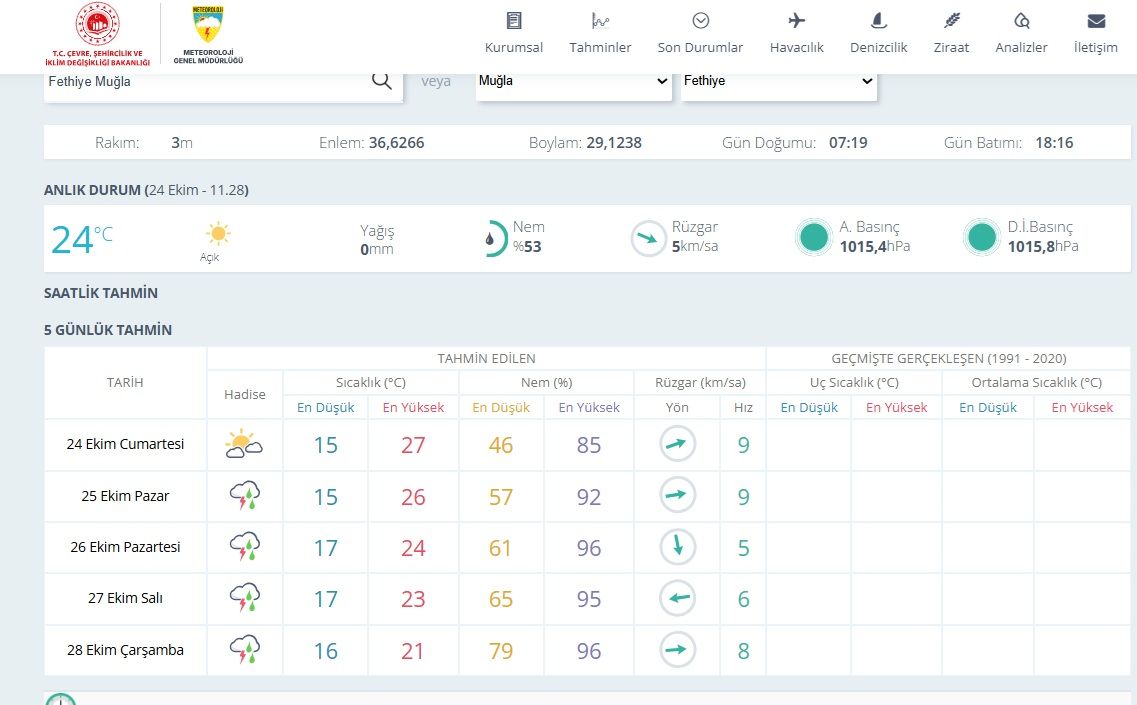Click the 5 GÜNLÜK TAHMİN heading
Screen dimensions: 1137x705
click(108, 330)
